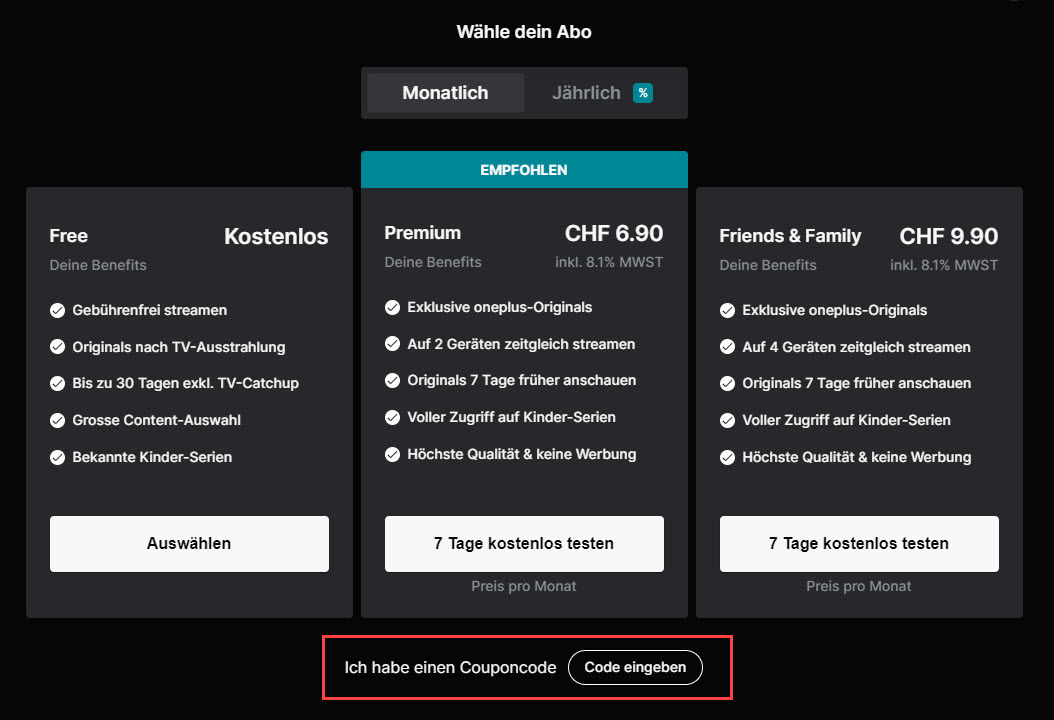Open coupon entry via Code eingeben
The width and height of the screenshot is (1054, 720).
point(635,668)
